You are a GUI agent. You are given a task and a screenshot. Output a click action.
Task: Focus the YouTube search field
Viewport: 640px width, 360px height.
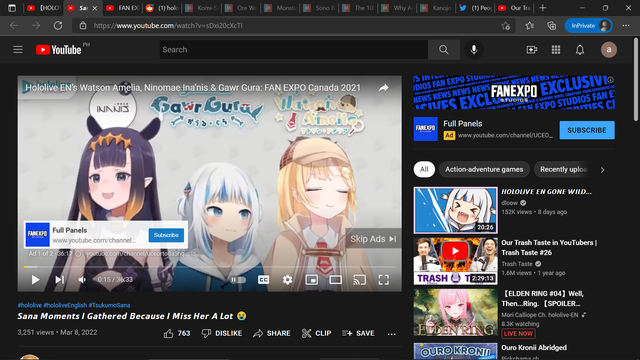click(x=293, y=50)
